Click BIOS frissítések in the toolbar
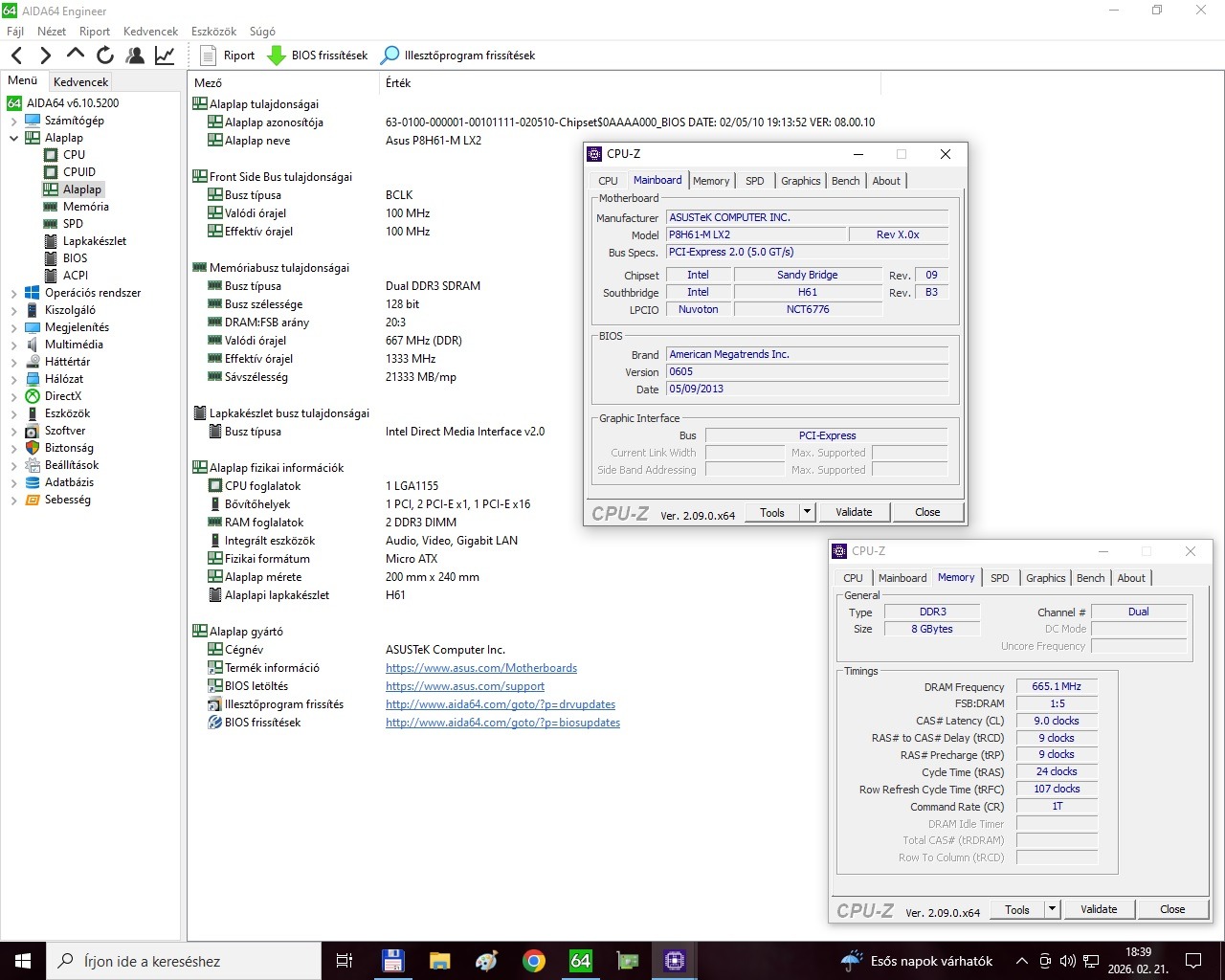 coord(318,56)
